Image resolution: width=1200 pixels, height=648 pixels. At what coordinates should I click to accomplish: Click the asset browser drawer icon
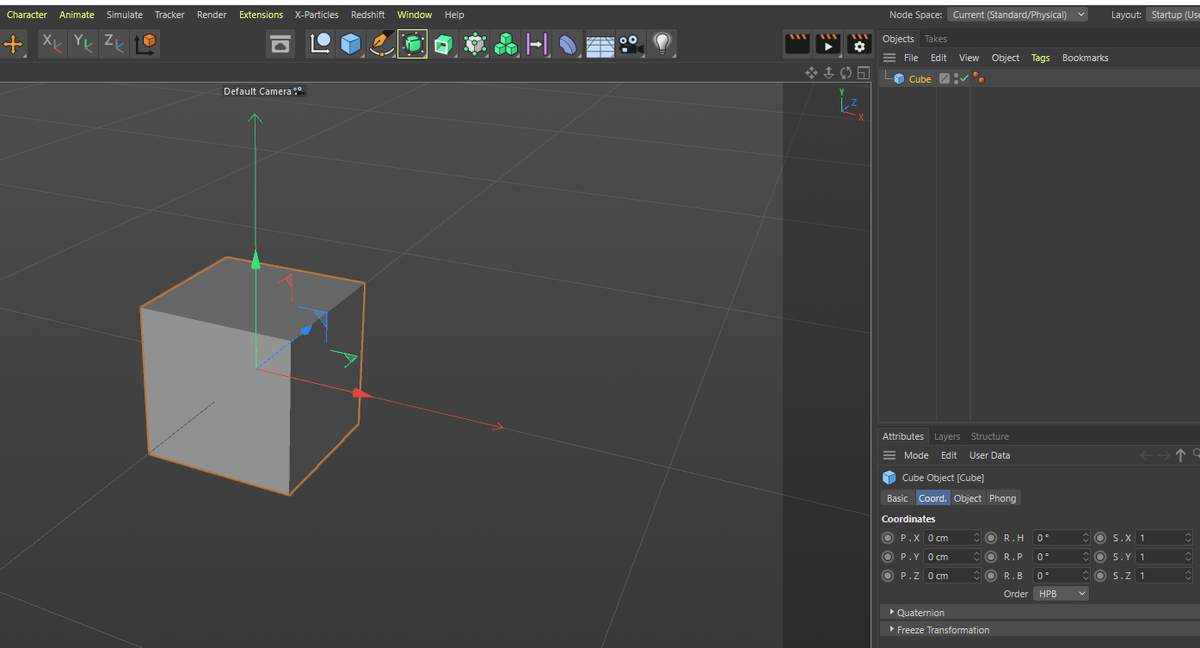point(281,44)
